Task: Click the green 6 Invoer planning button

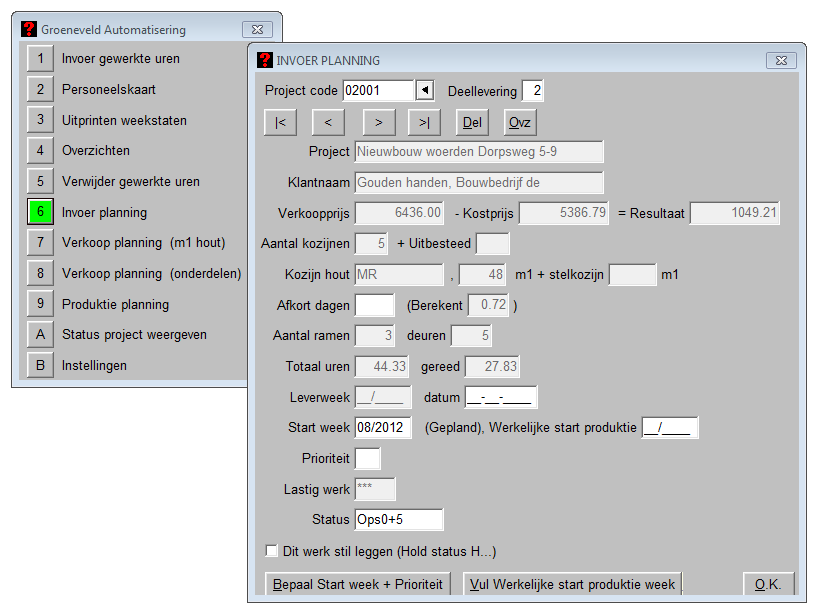Action: pyautogui.click(x=40, y=212)
